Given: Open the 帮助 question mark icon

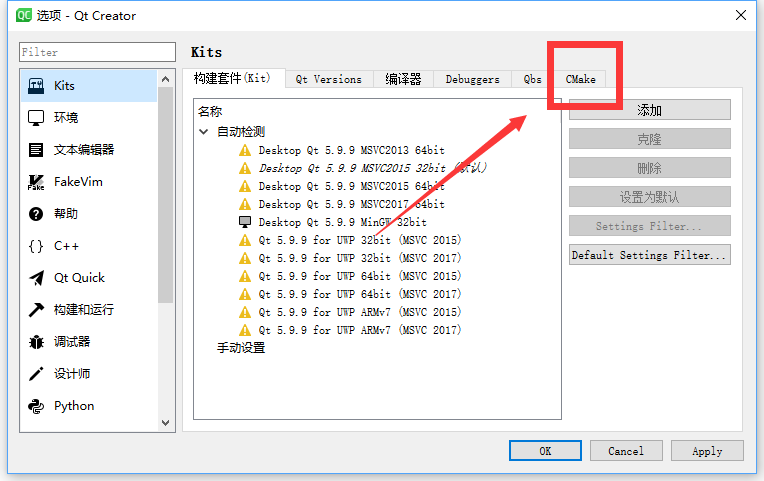Looking at the screenshot, I should pyautogui.click(x=36, y=214).
